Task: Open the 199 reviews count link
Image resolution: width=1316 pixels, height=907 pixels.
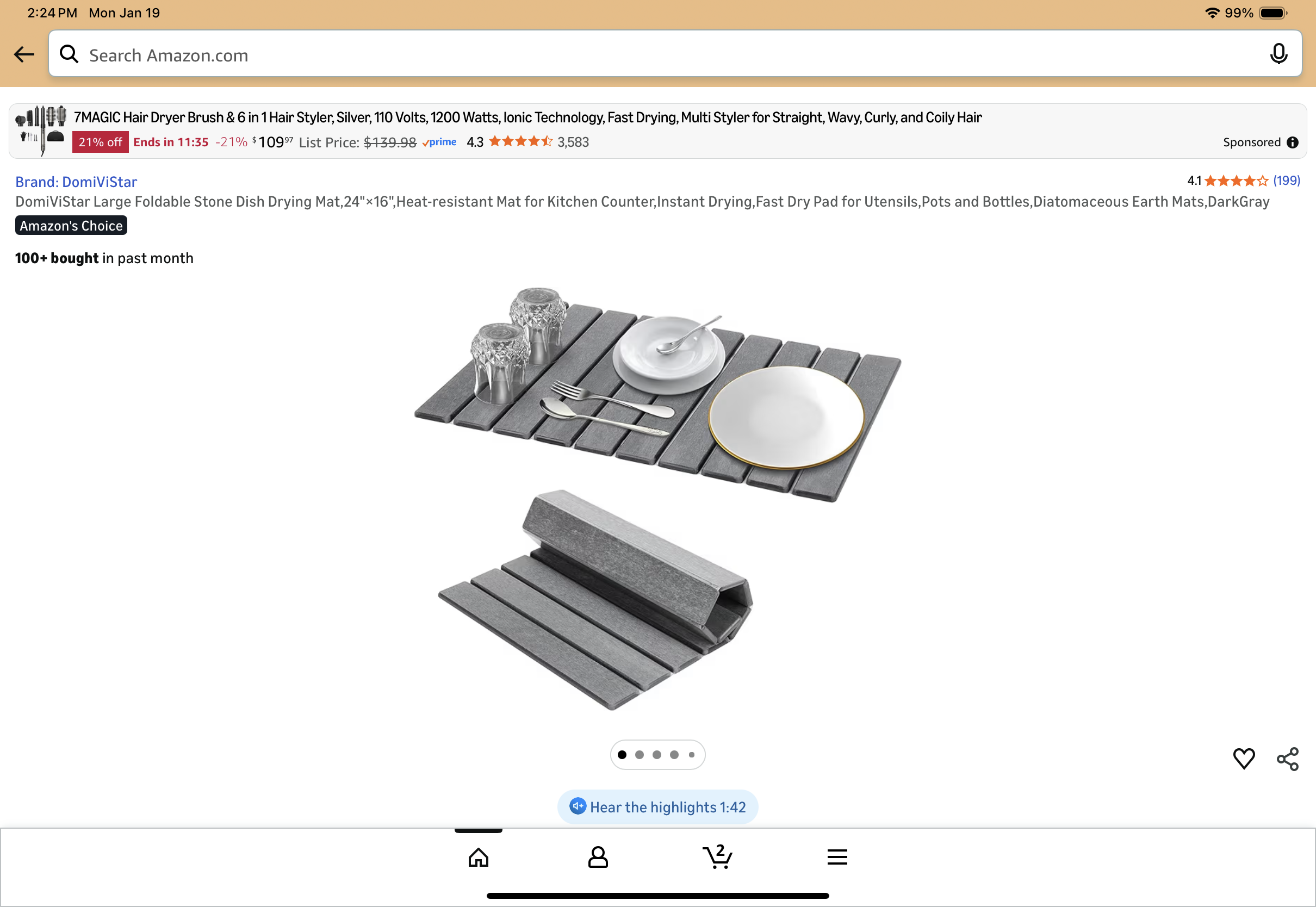Action: tap(1287, 181)
